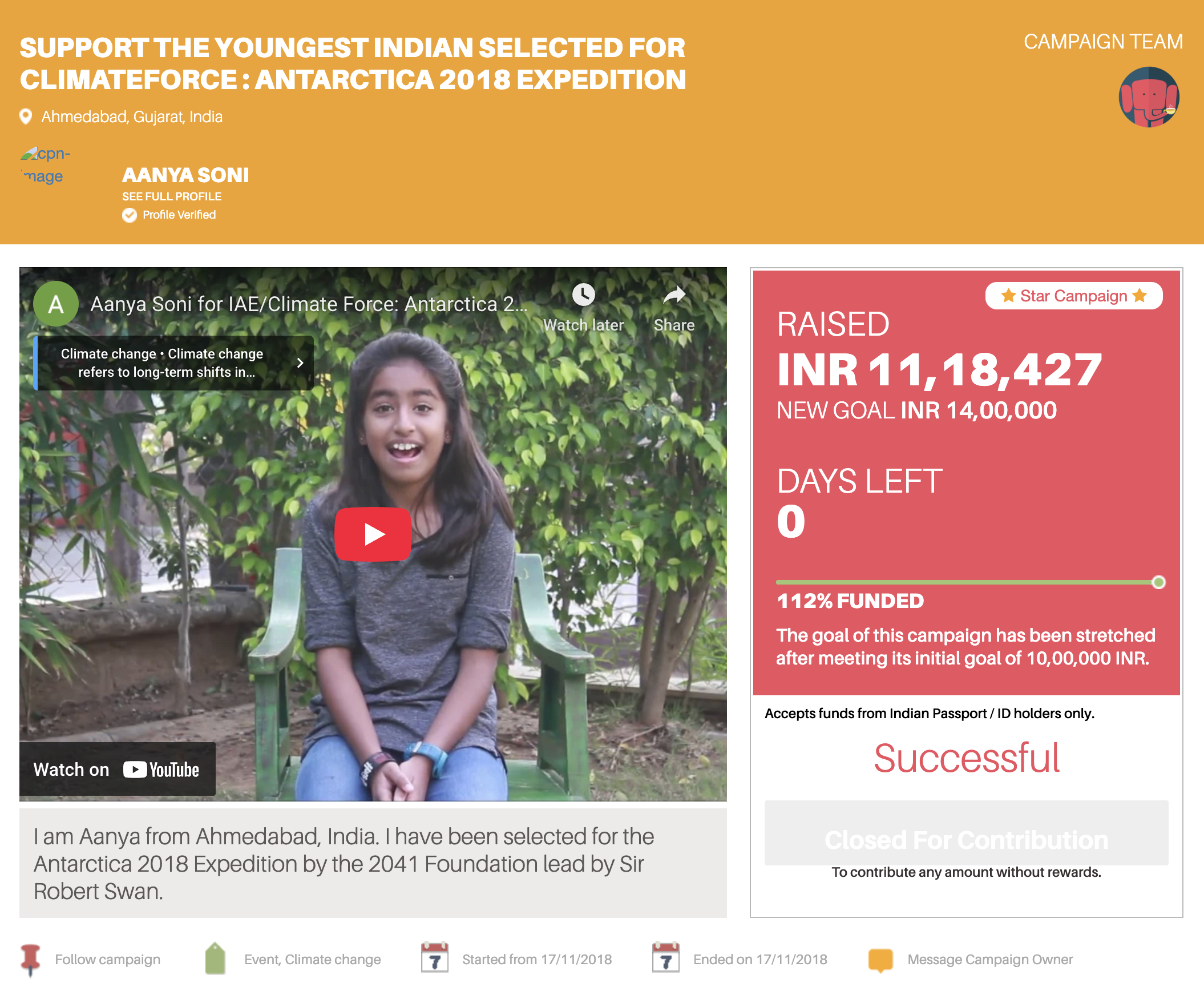Expand the Climate change info panel chevron

tap(300, 363)
